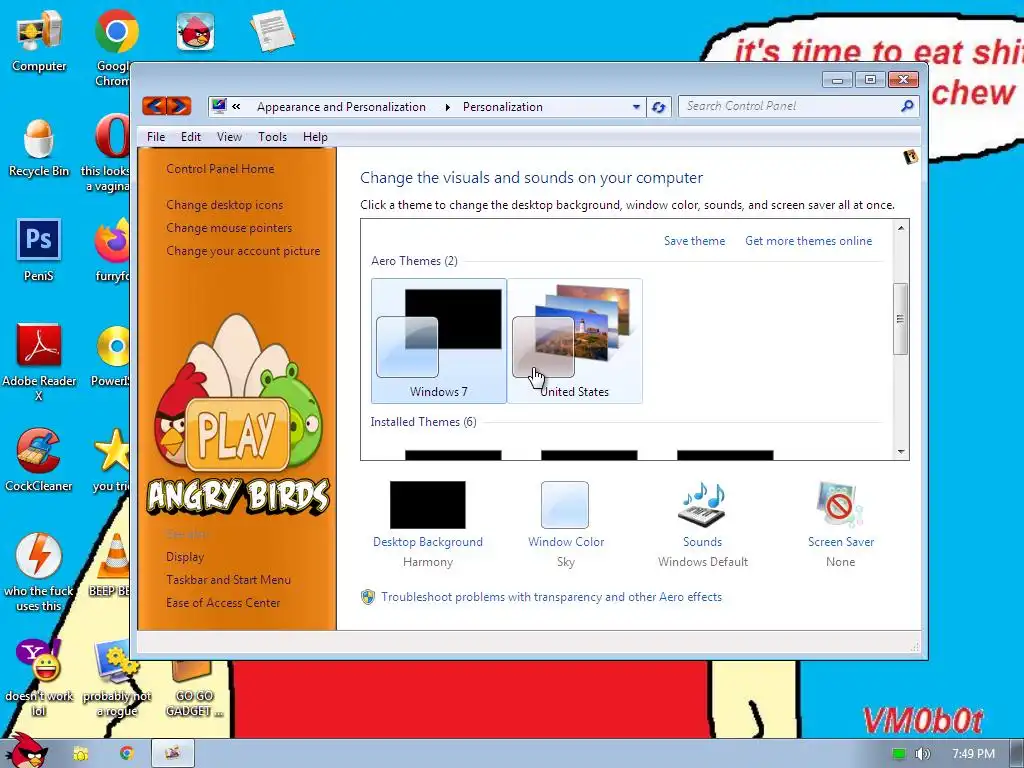The image size is (1024, 768).
Task: Click Change desktop icons link
Action: [x=225, y=204]
